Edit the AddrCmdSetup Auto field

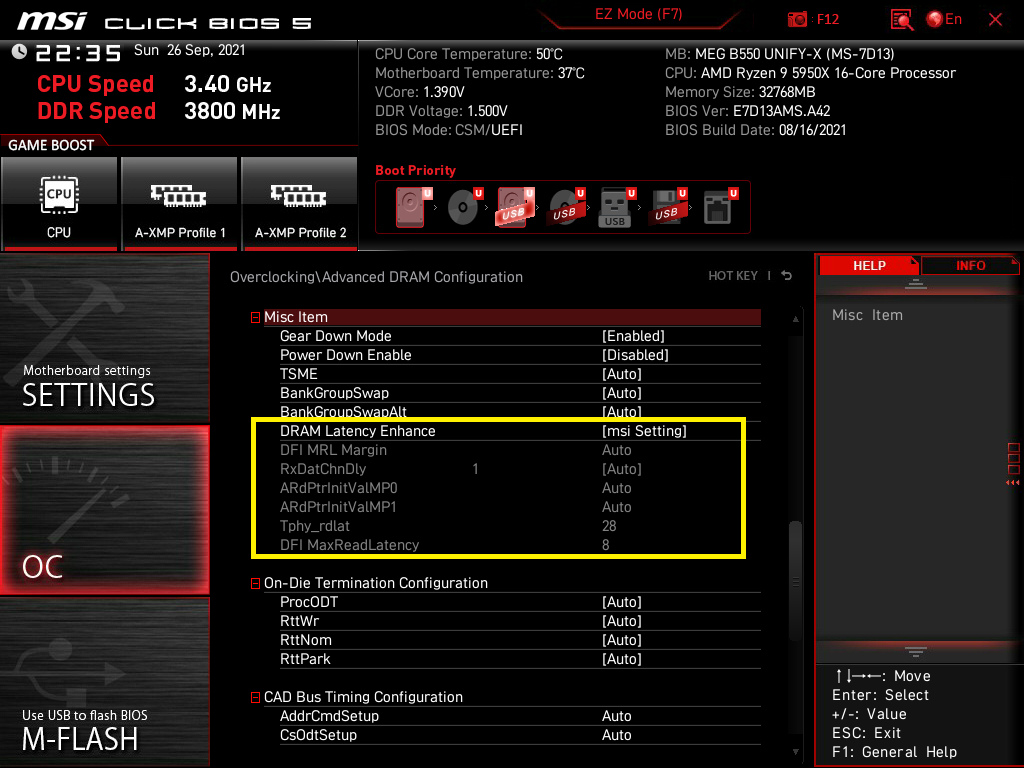click(616, 716)
